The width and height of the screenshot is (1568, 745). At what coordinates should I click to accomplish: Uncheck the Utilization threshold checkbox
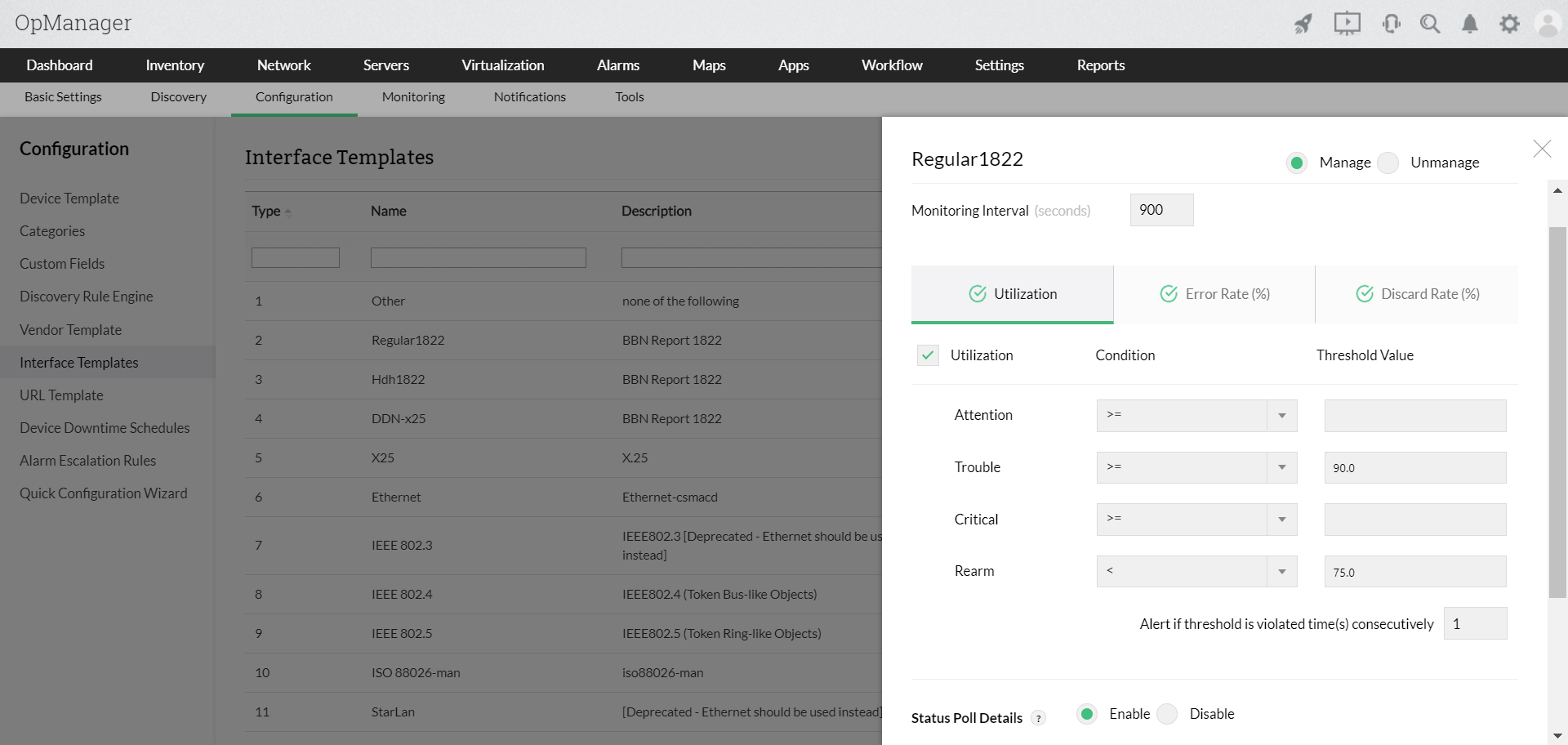[928, 355]
